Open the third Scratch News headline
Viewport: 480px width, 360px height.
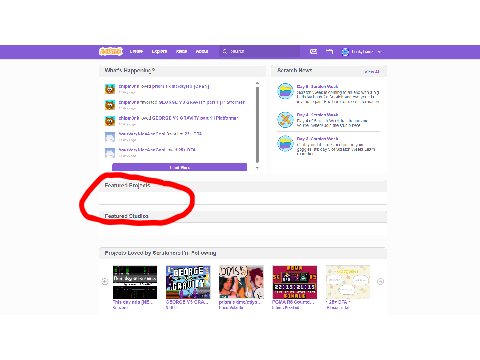317,139
